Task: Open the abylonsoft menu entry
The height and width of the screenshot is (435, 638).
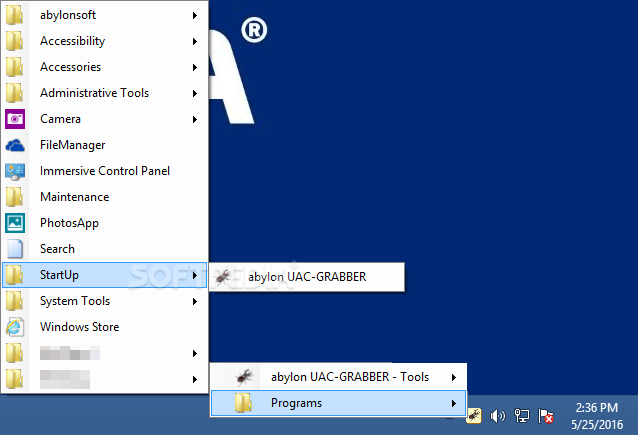Action: tap(105, 15)
